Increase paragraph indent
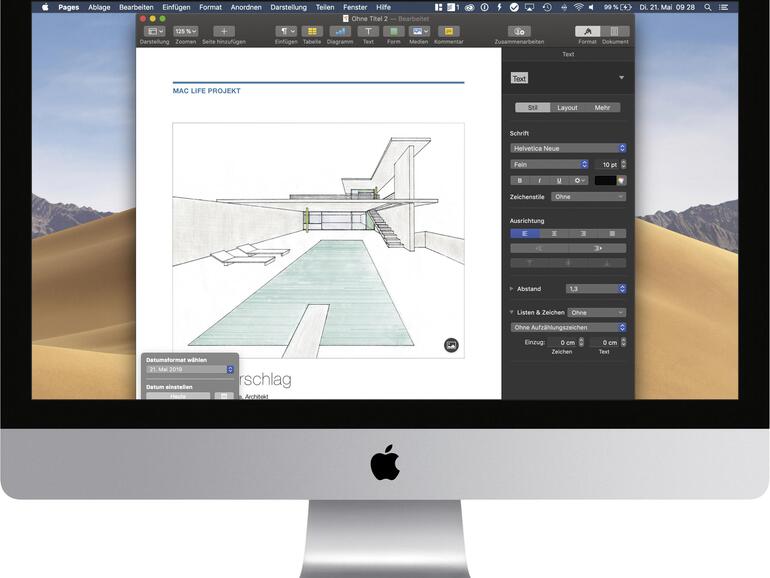The image size is (770, 578). [x=598, y=248]
